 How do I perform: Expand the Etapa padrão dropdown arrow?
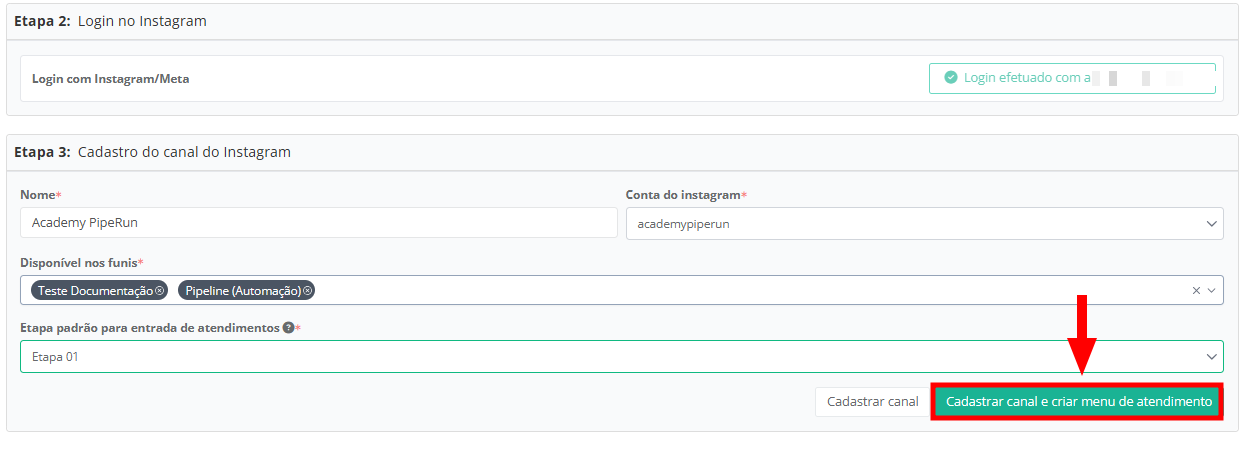pyautogui.click(x=1212, y=356)
